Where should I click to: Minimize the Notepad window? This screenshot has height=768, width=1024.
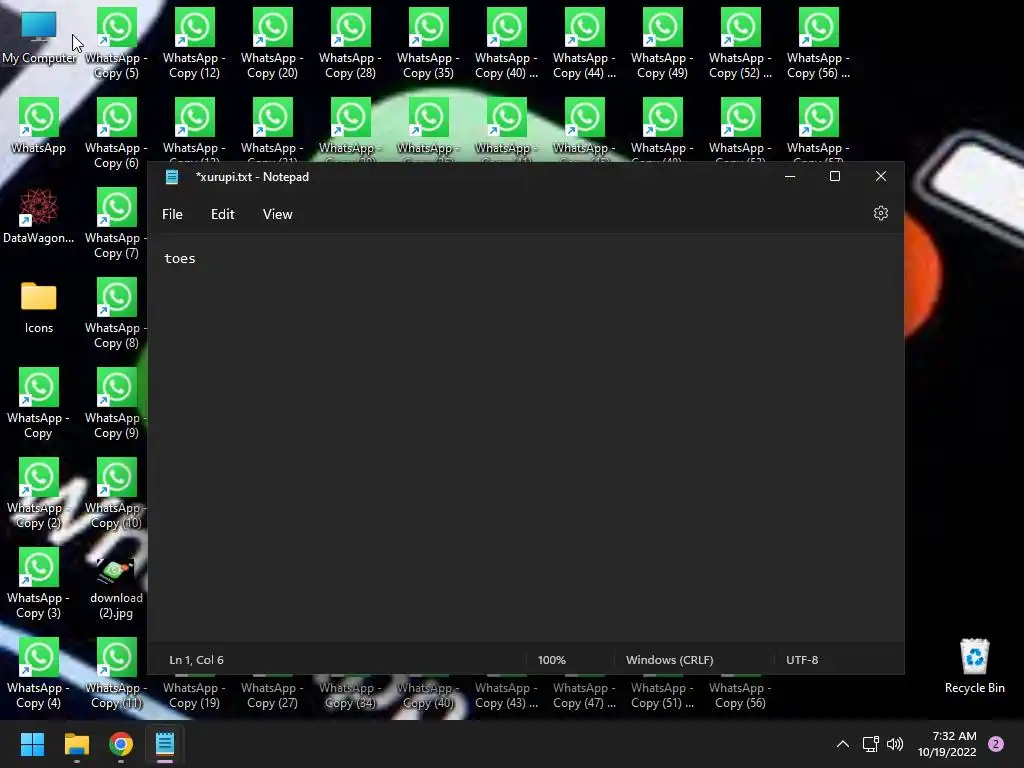790,176
